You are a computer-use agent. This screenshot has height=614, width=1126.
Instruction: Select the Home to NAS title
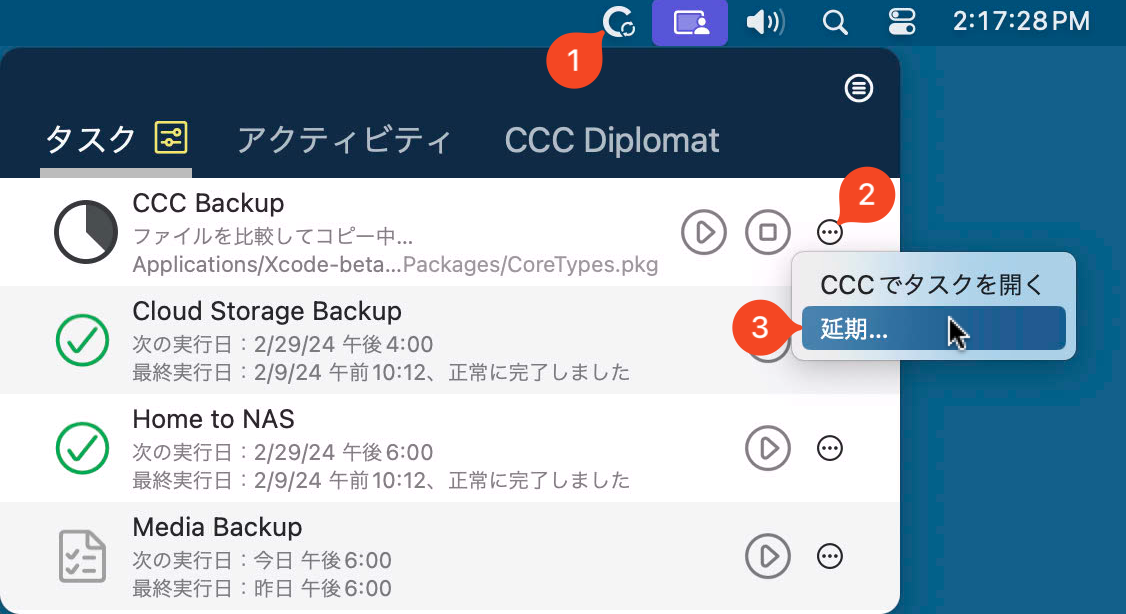click(x=213, y=419)
